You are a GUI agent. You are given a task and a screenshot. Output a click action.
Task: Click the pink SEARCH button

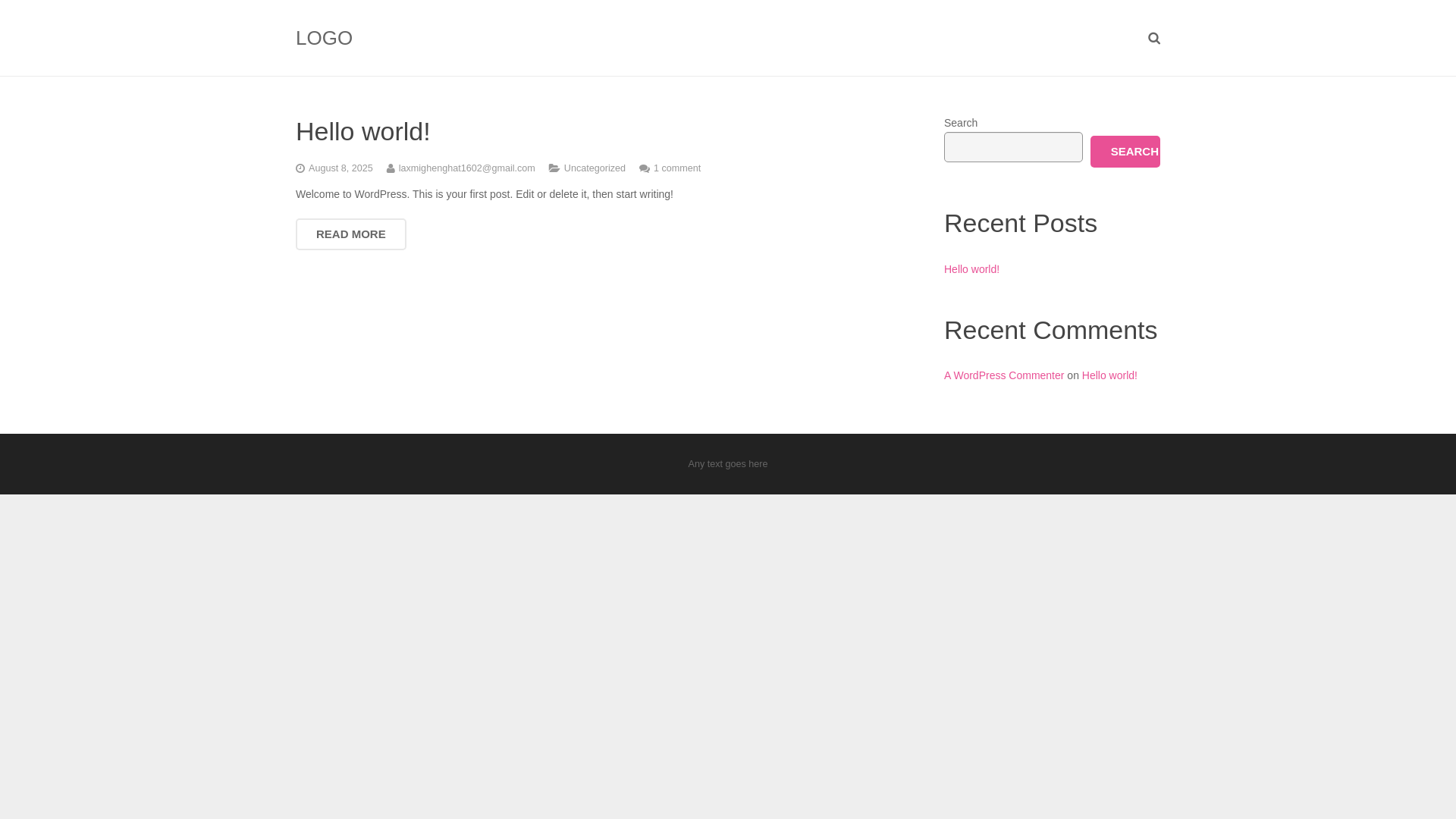click(1125, 152)
